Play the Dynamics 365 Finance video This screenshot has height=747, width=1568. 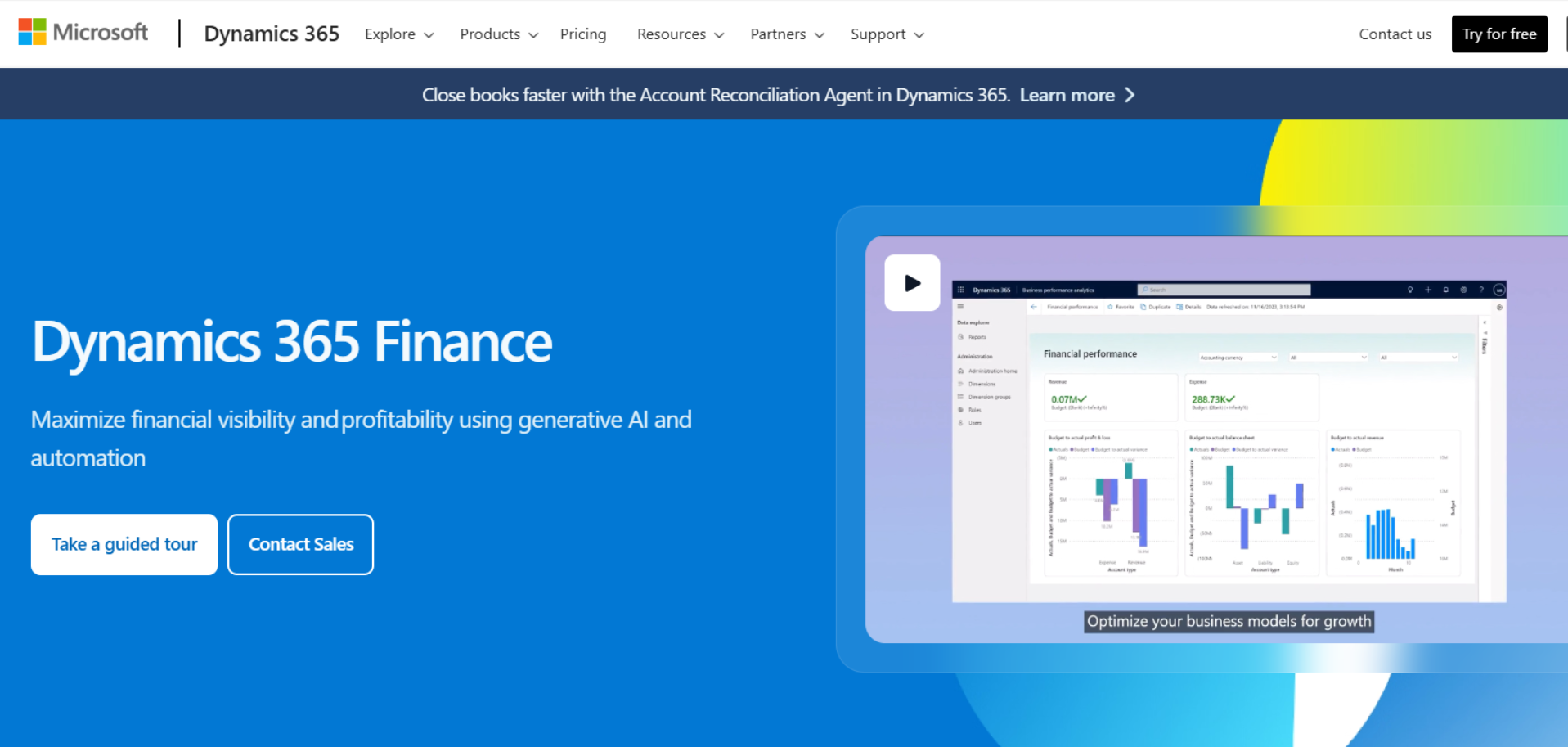(911, 282)
